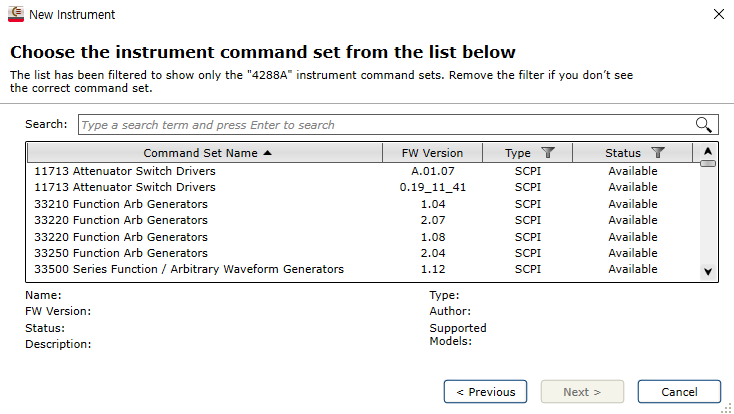Focus the search term input field
Viewport: 734px width, 414px height.
[x=385, y=125]
